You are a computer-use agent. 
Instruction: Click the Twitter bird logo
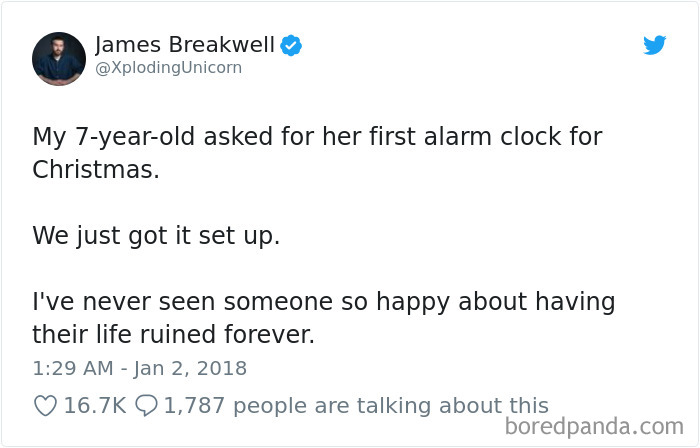pyautogui.click(x=654, y=45)
